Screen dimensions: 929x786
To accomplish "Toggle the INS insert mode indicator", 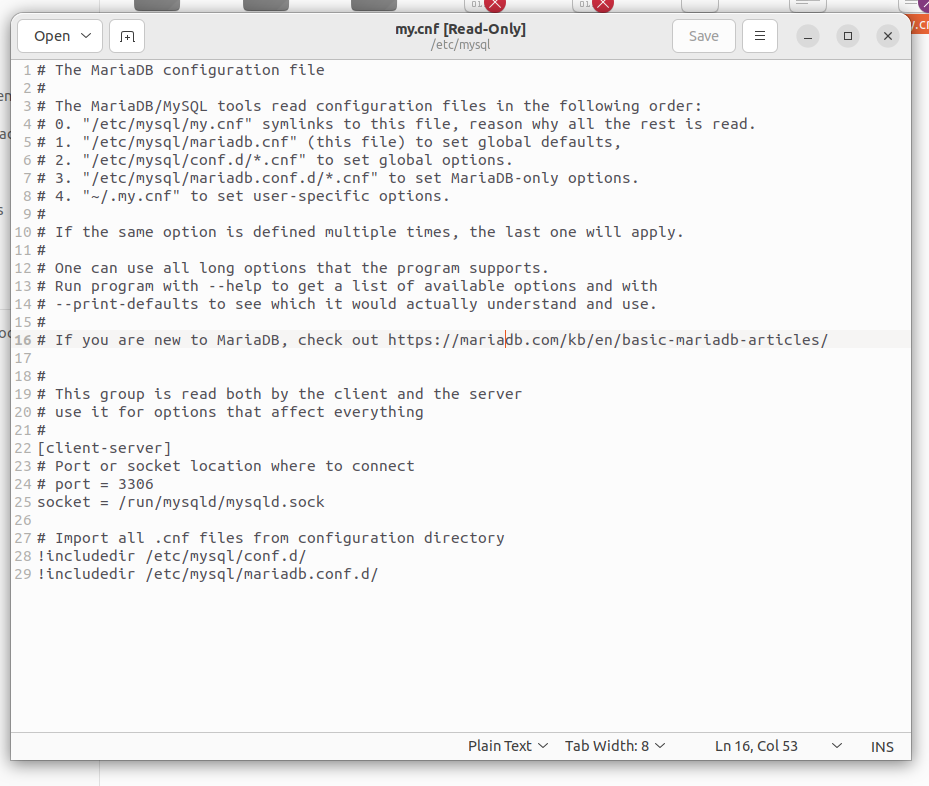I will (x=882, y=746).
